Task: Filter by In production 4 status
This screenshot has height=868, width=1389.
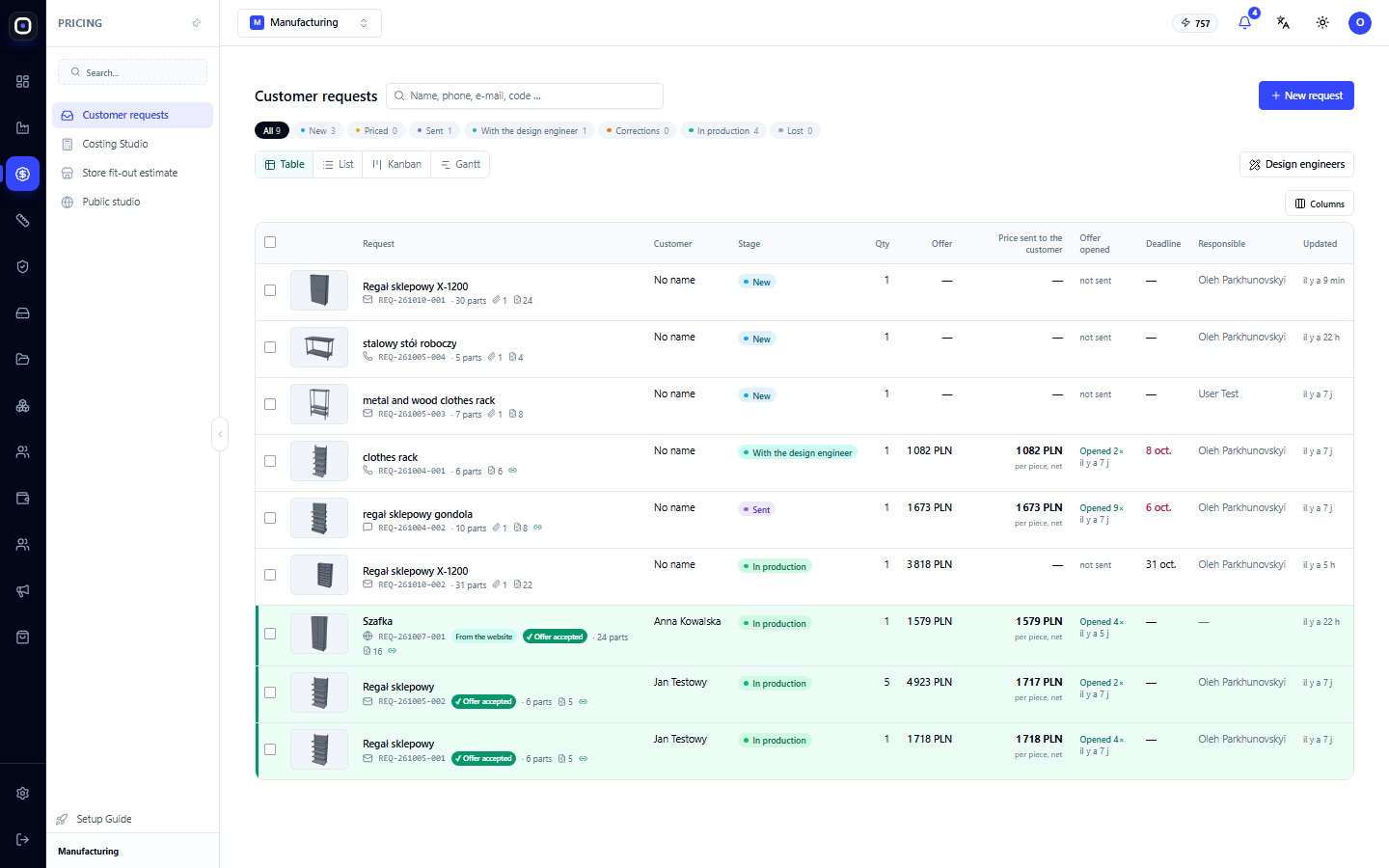Action: (723, 131)
